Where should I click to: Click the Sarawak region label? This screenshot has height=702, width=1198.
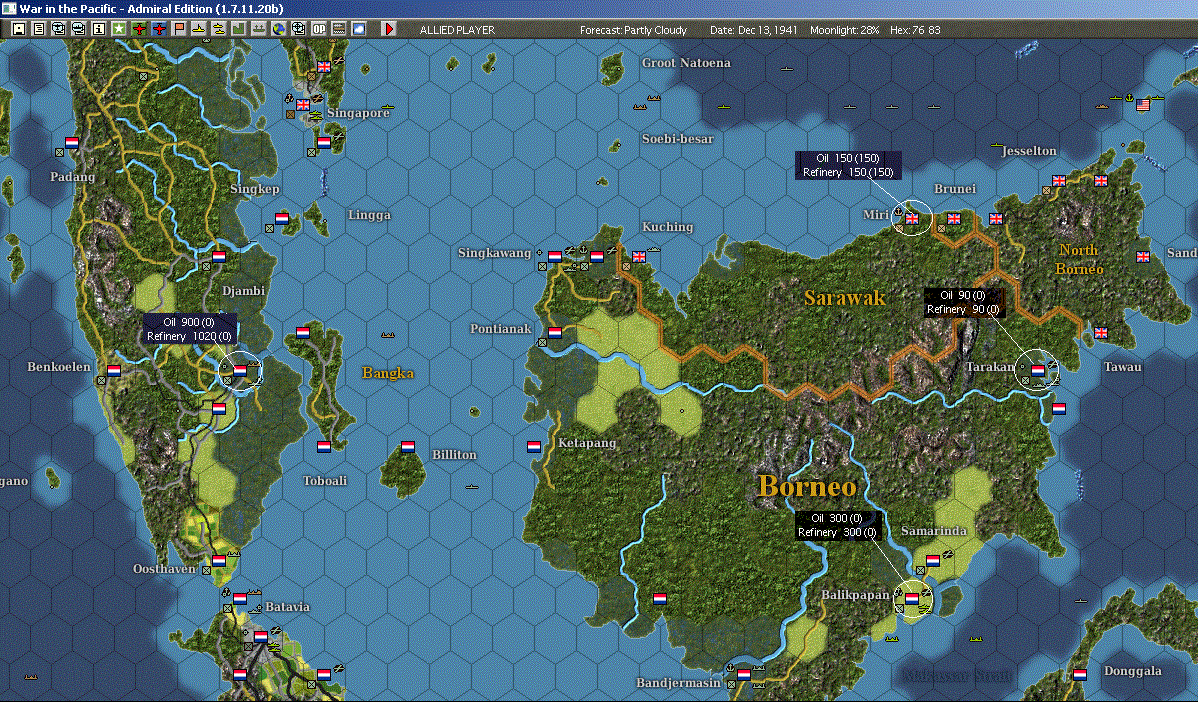tap(844, 298)
